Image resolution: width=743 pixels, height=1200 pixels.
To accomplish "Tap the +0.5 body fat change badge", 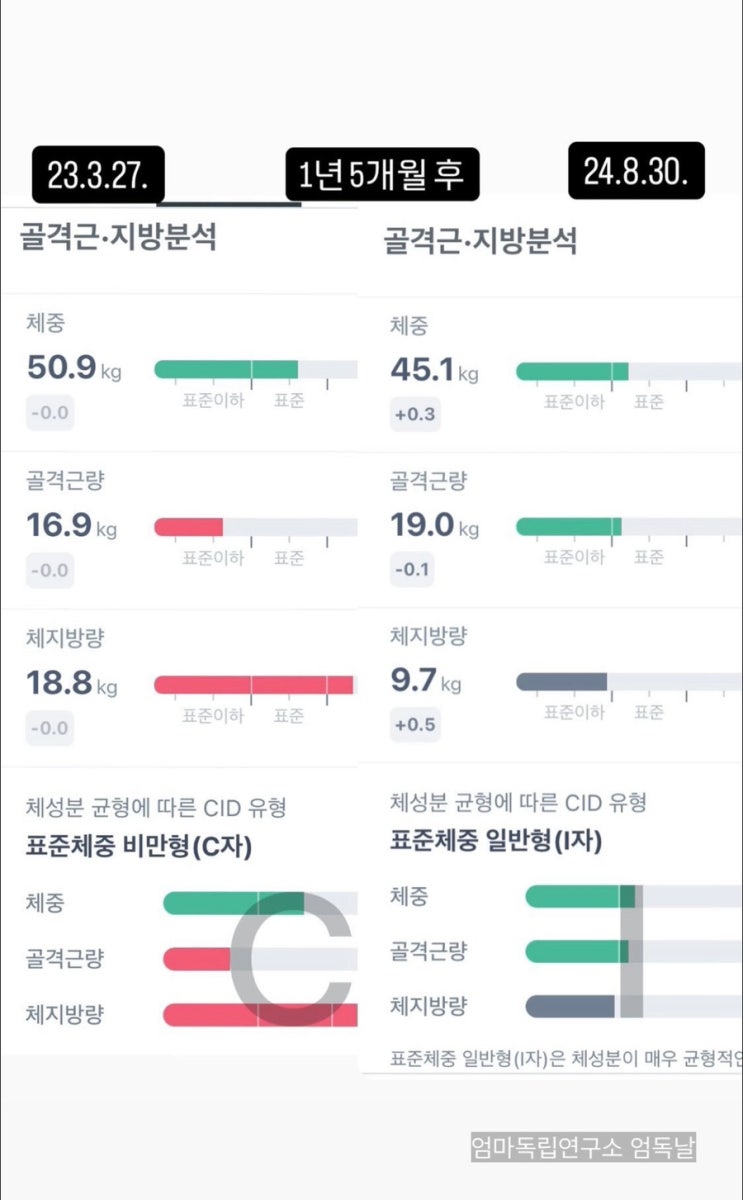I will pyautogui.click(x=415, y=724).
